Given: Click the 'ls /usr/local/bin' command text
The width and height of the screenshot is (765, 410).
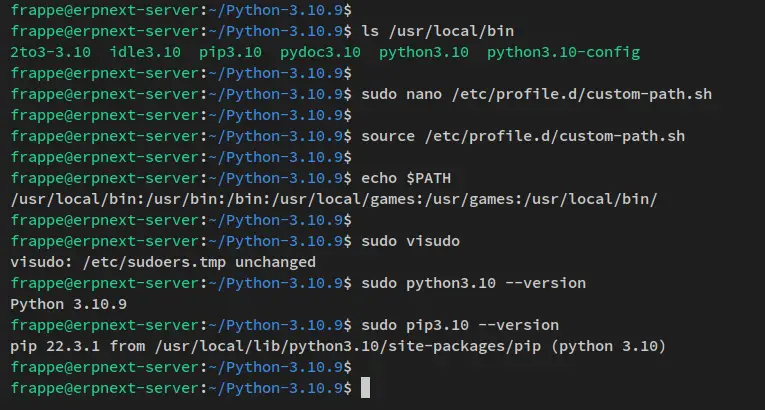Looking at the screenshot, I should pyautogui.click(x=438, y=31).
